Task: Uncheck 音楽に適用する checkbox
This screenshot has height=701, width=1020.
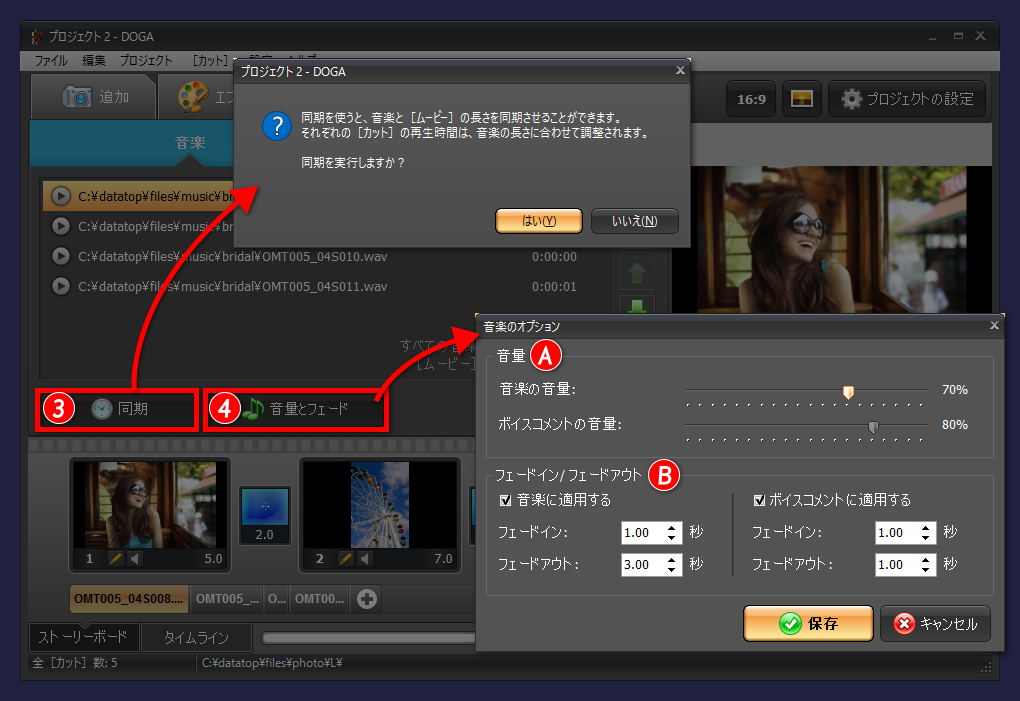Action: pyautogui.click(x=506, y=499)
